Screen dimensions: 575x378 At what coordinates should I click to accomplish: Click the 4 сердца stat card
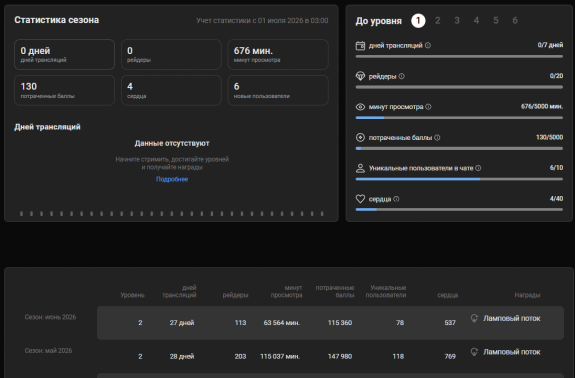171,90
